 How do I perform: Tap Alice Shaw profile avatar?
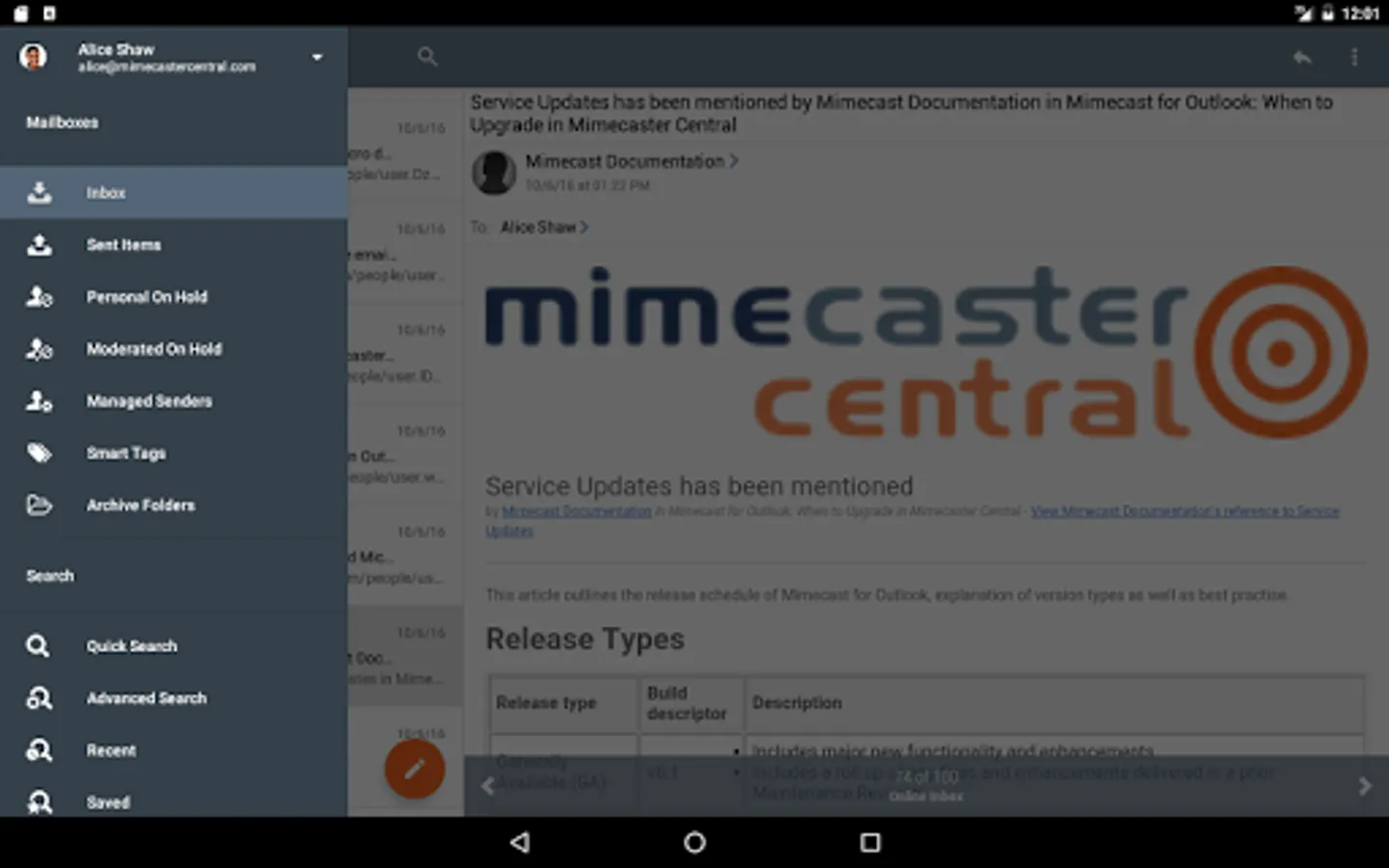pyautogui.click(x=34, y=57)
